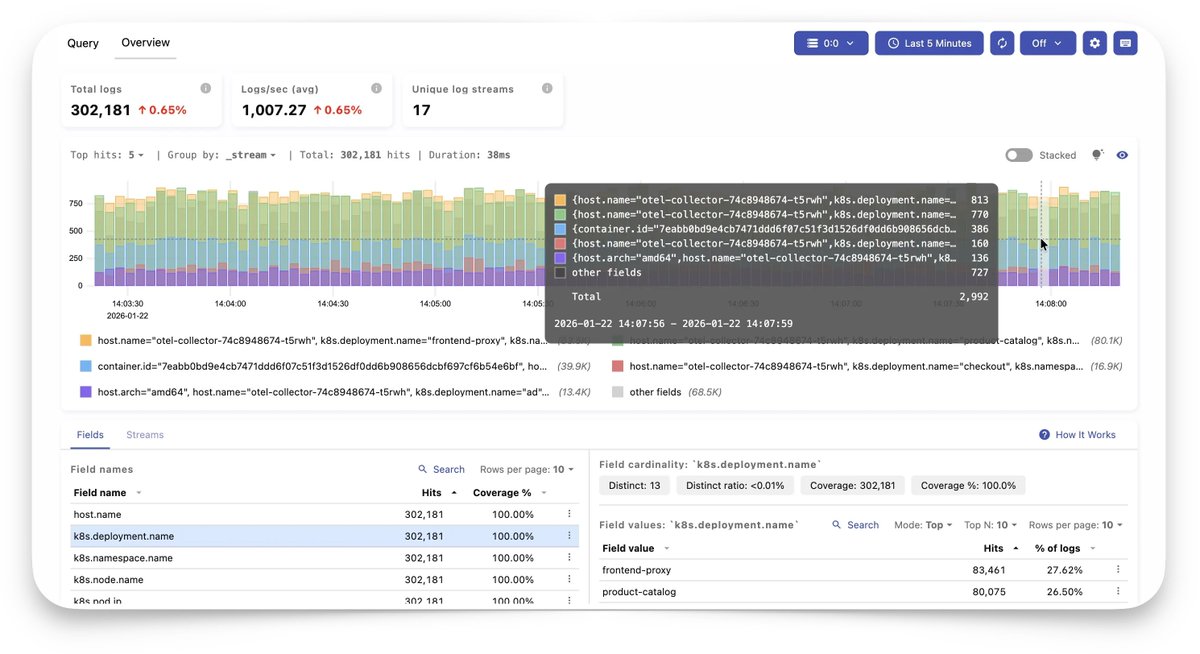Open the 0:0 tenant dropdown

(831, 43)
